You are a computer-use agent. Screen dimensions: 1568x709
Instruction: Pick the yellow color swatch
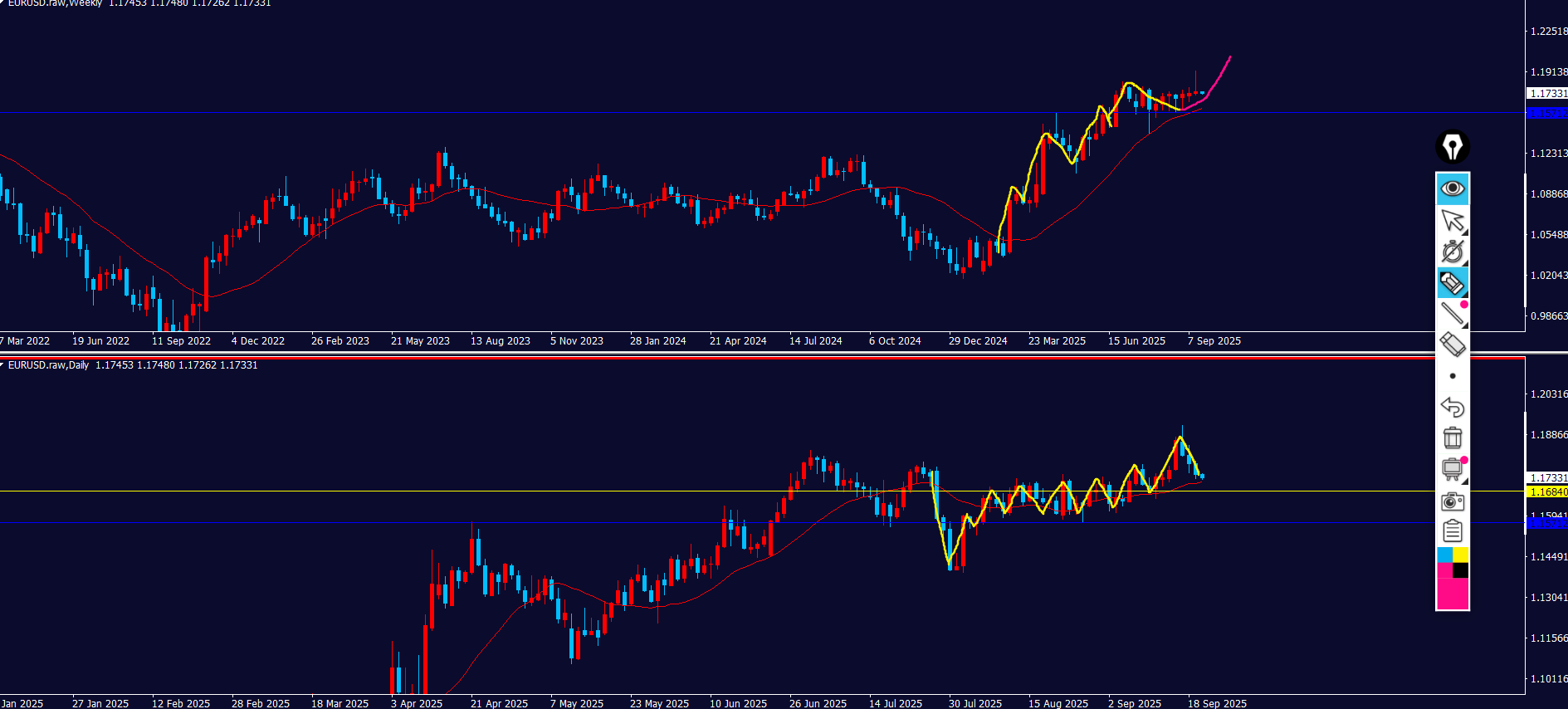point(1461,555)
